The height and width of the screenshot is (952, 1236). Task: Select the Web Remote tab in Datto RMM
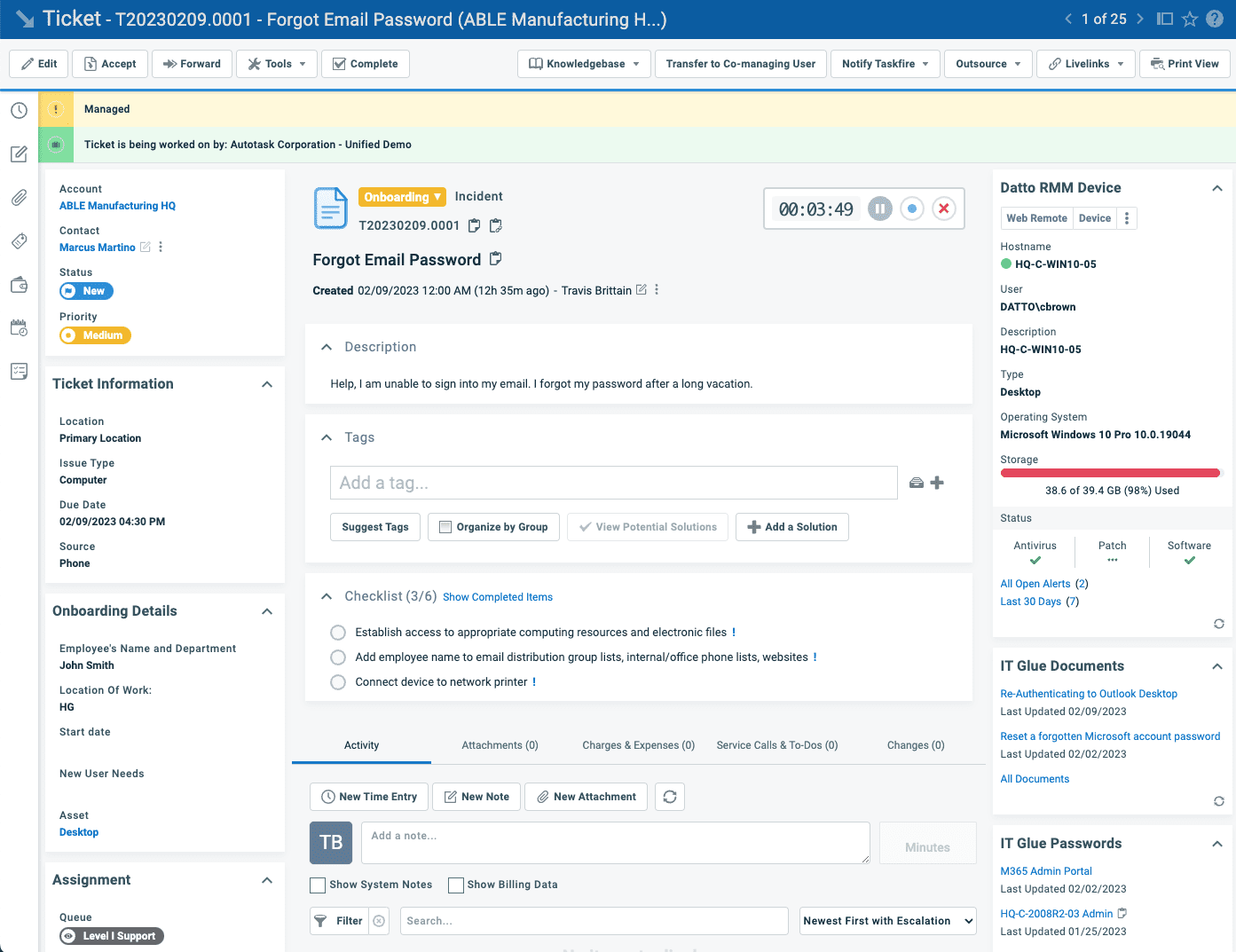coord(1035,217)
